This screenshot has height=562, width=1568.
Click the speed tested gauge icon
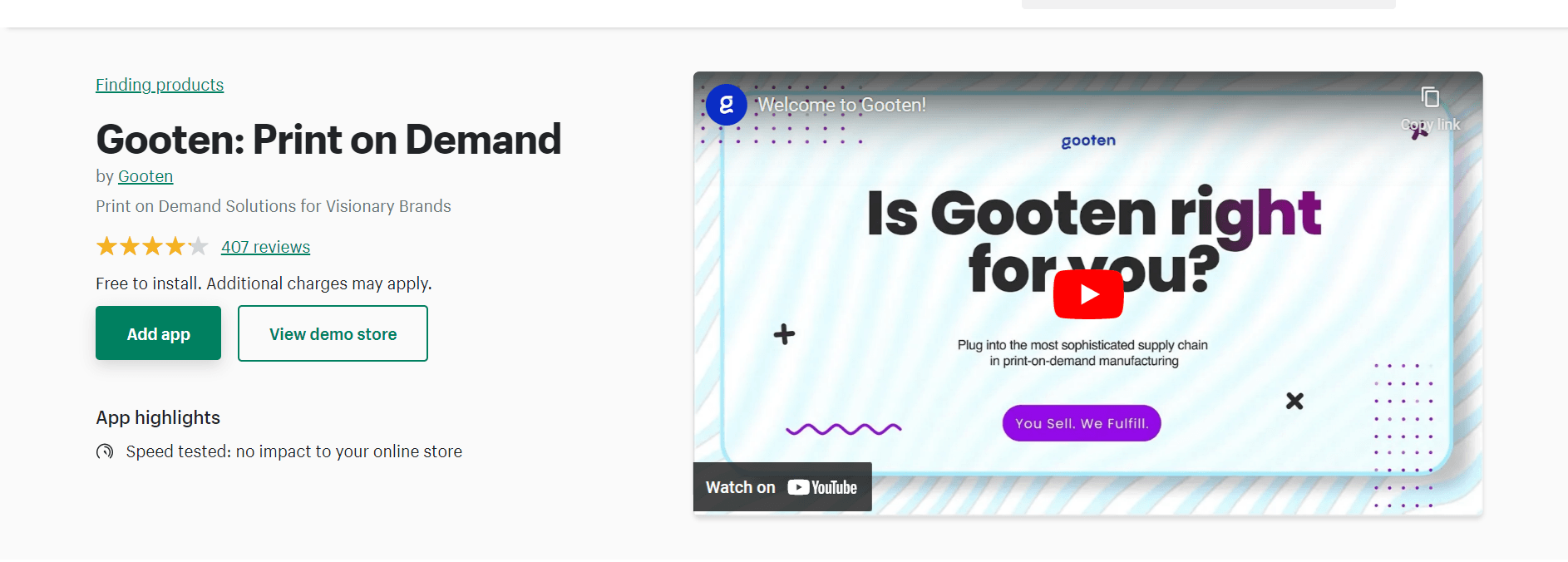click(x=105, y=451)
